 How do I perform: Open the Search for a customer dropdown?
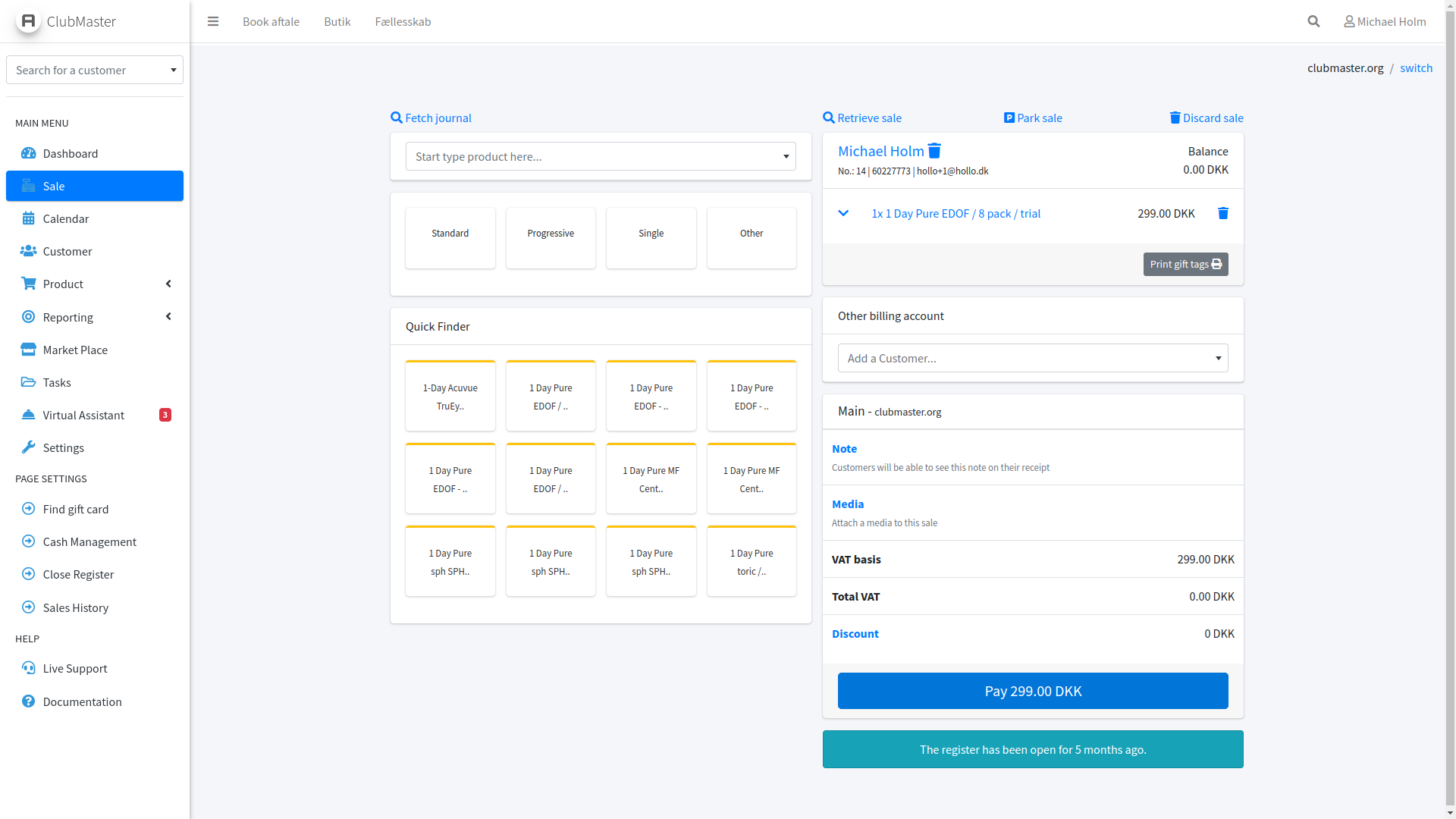(95, 70)
